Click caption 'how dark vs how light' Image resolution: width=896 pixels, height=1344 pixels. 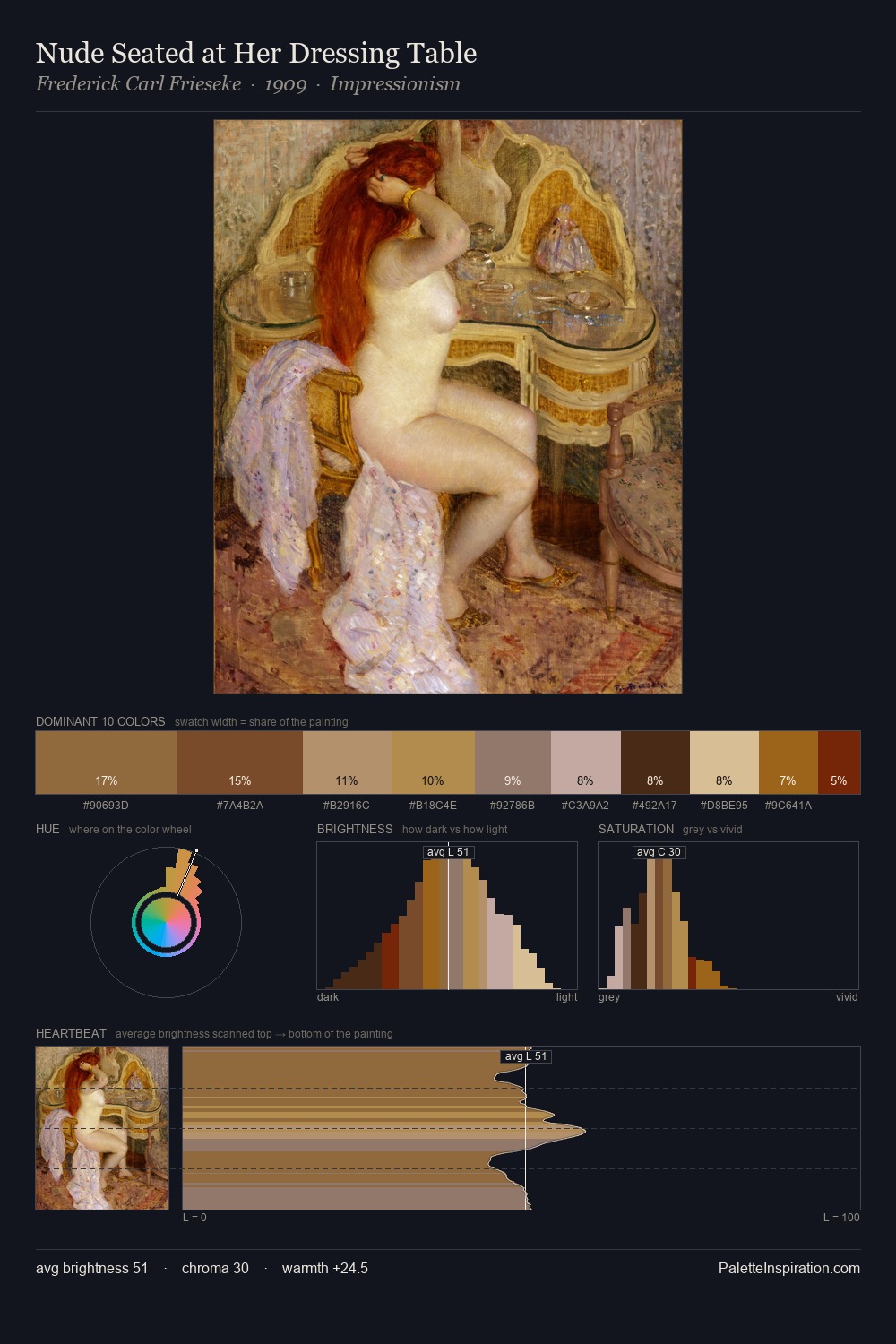pos(455,830)
